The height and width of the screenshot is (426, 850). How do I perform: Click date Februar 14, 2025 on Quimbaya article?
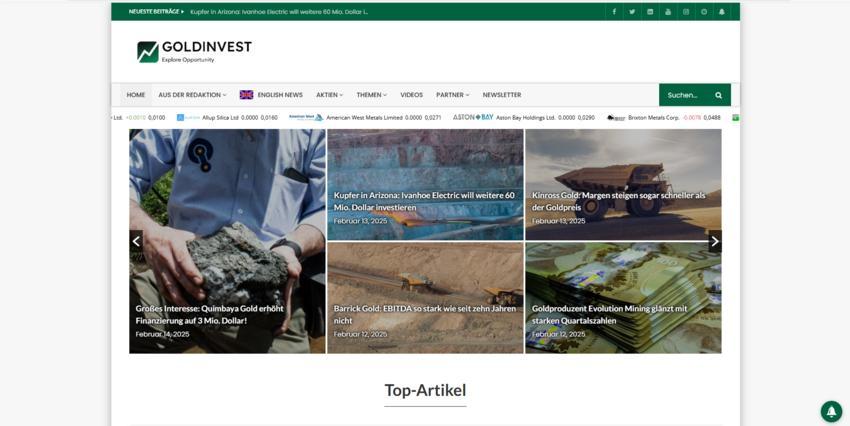(x=162, y=334)
